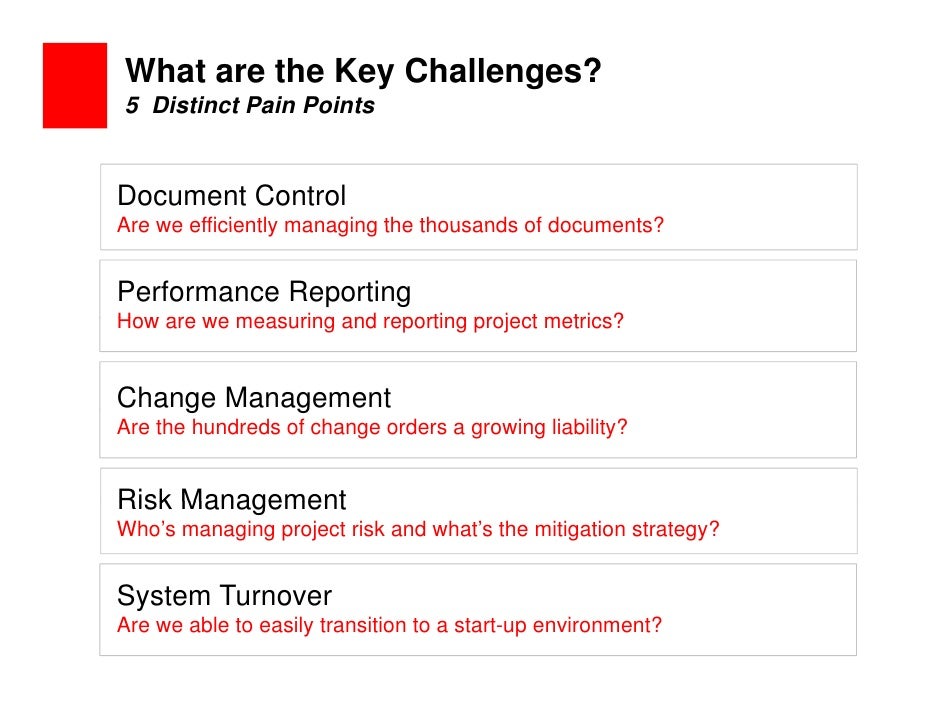
Task: Click the 'Performance Reporting' heading text
Action: click(x=264, y=293)
